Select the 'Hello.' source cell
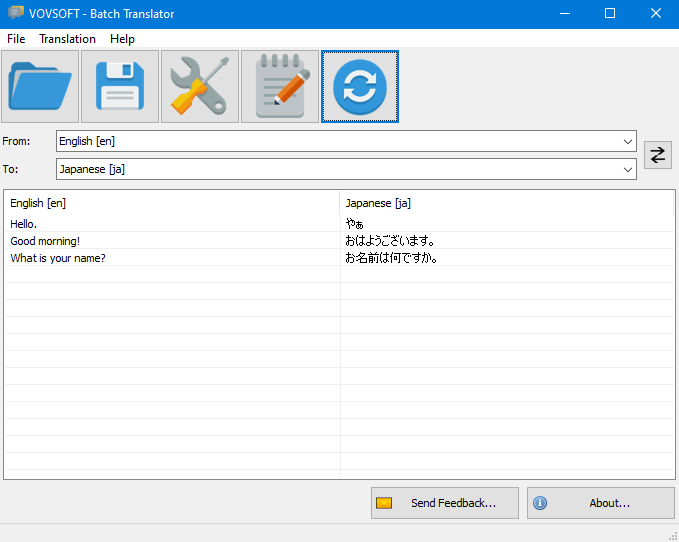The height and width of the screenshot is (542, 679). tap(172, 224)
